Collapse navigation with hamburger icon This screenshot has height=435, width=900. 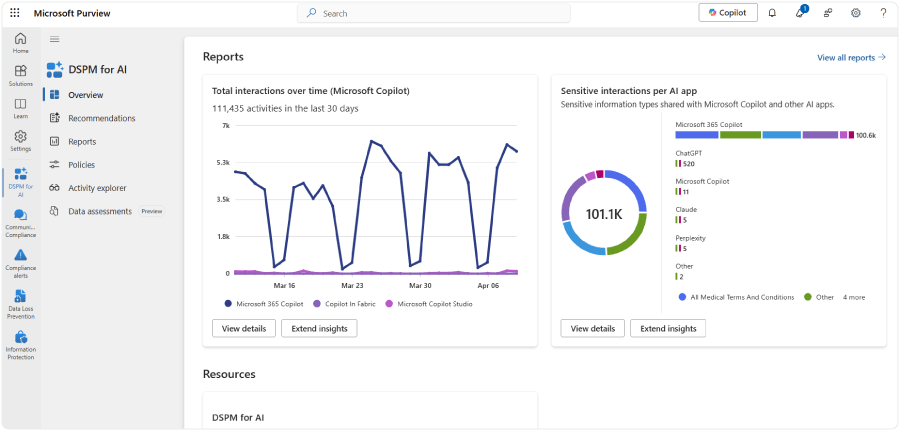tap(55, 39)
